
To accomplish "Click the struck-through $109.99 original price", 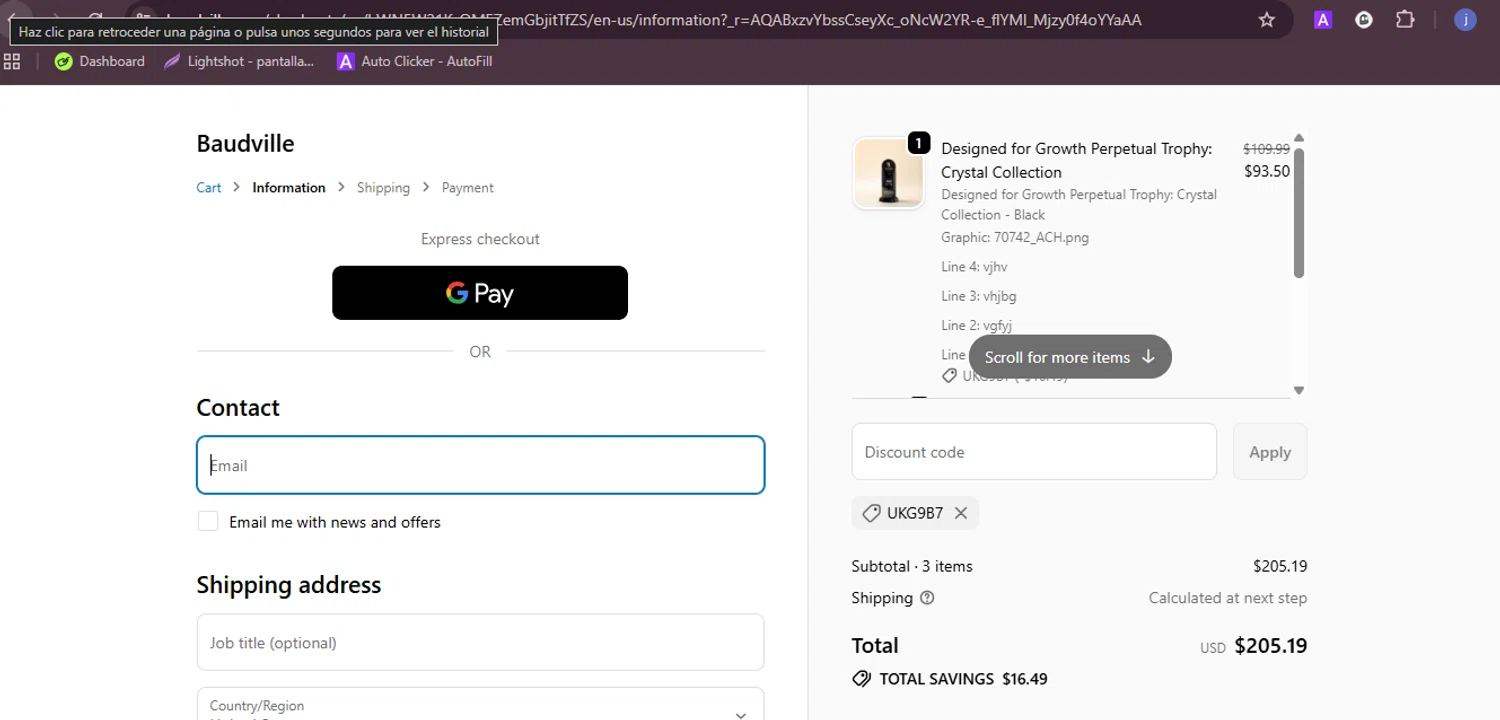I will tap(1267, 148).
